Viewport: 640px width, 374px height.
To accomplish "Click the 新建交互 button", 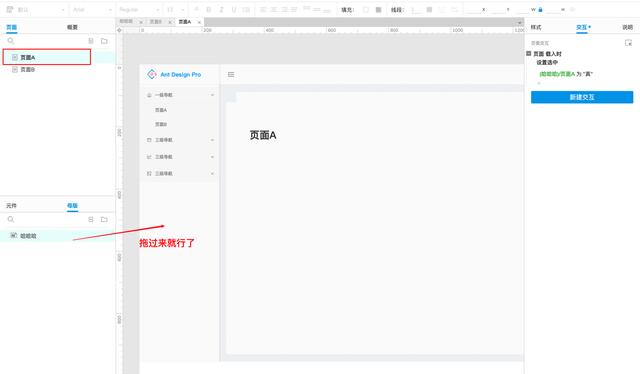I will (x=582, y=97).
